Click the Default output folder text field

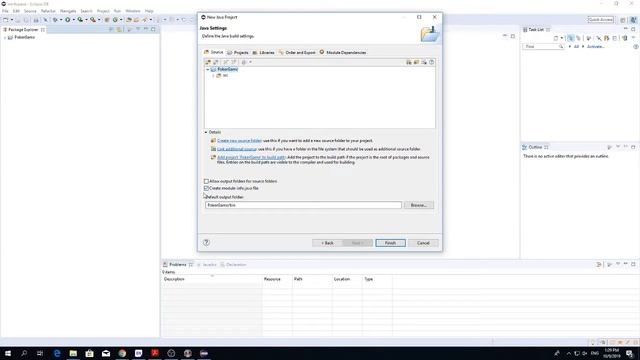[x=303, y=205]
